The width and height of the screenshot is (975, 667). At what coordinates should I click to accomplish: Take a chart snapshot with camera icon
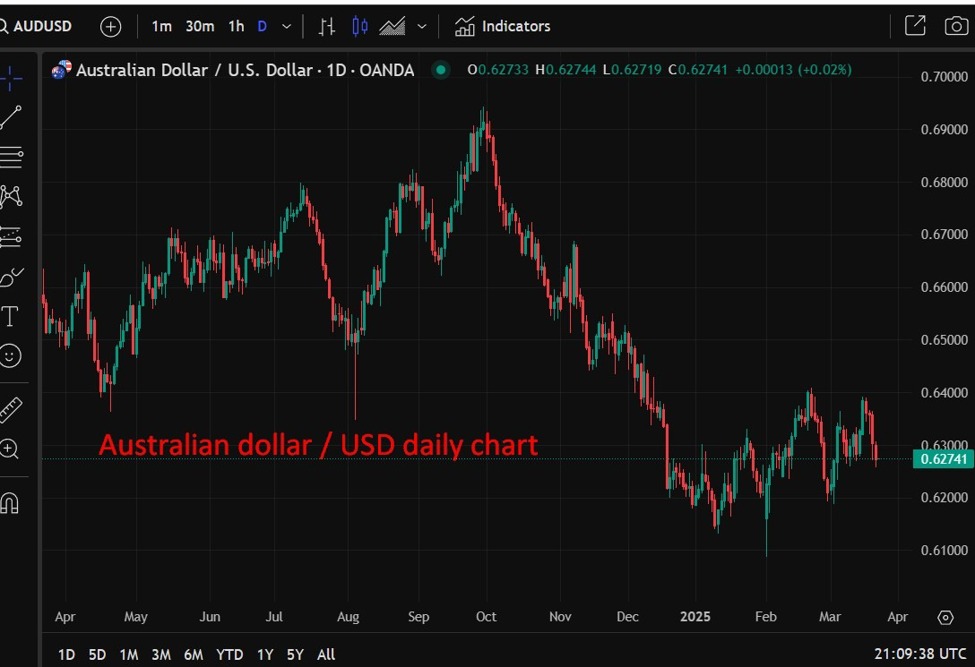pyautogui.click(x=956, y=26)
